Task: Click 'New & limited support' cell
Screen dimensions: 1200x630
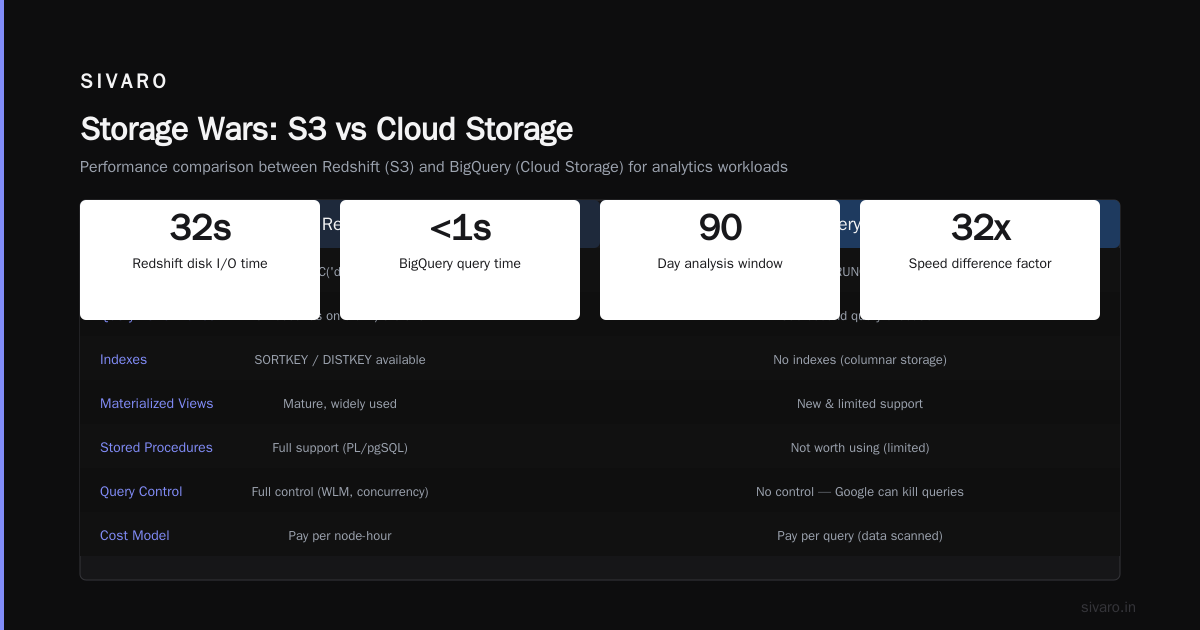Action: (860, 404)
